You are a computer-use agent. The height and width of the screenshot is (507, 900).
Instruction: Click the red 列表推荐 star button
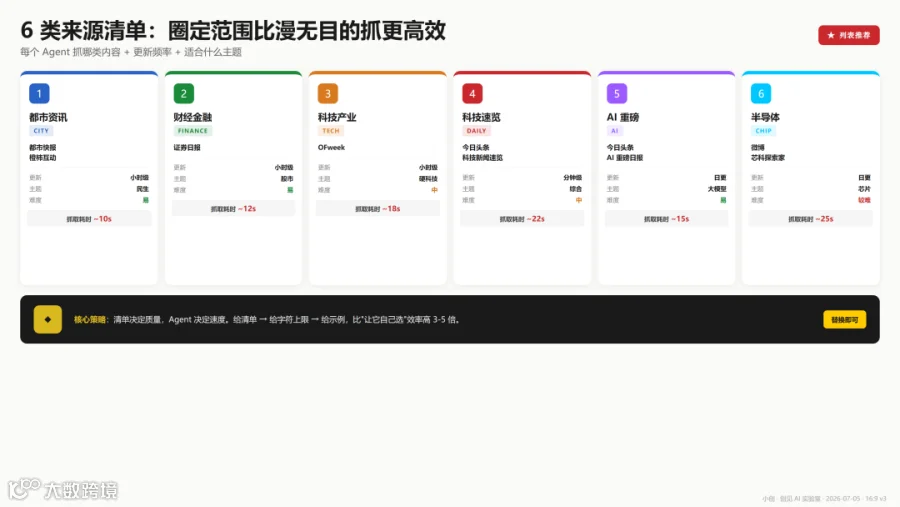click(x=849, y=35)
